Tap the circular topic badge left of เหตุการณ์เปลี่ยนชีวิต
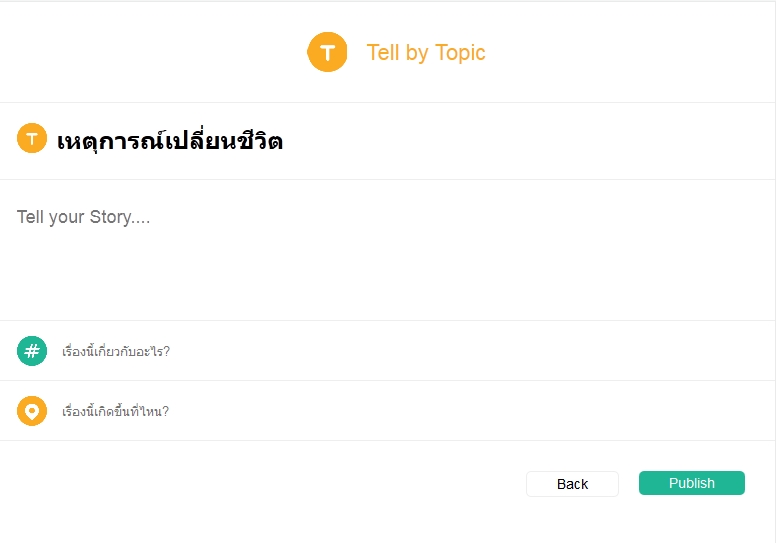The width and height of the screenshot is (776, 543). (x=32, y=139)
